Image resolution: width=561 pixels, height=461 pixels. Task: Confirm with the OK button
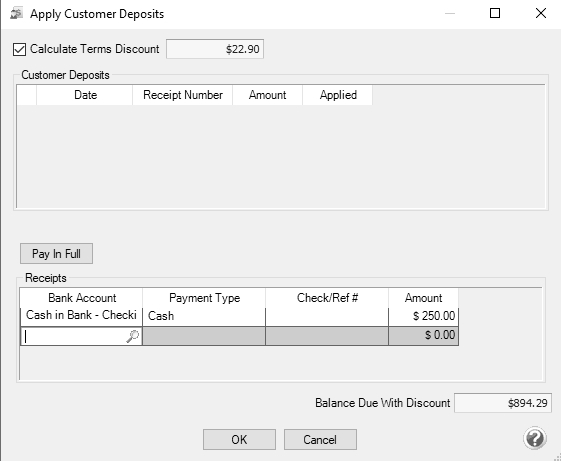point(239,439)
